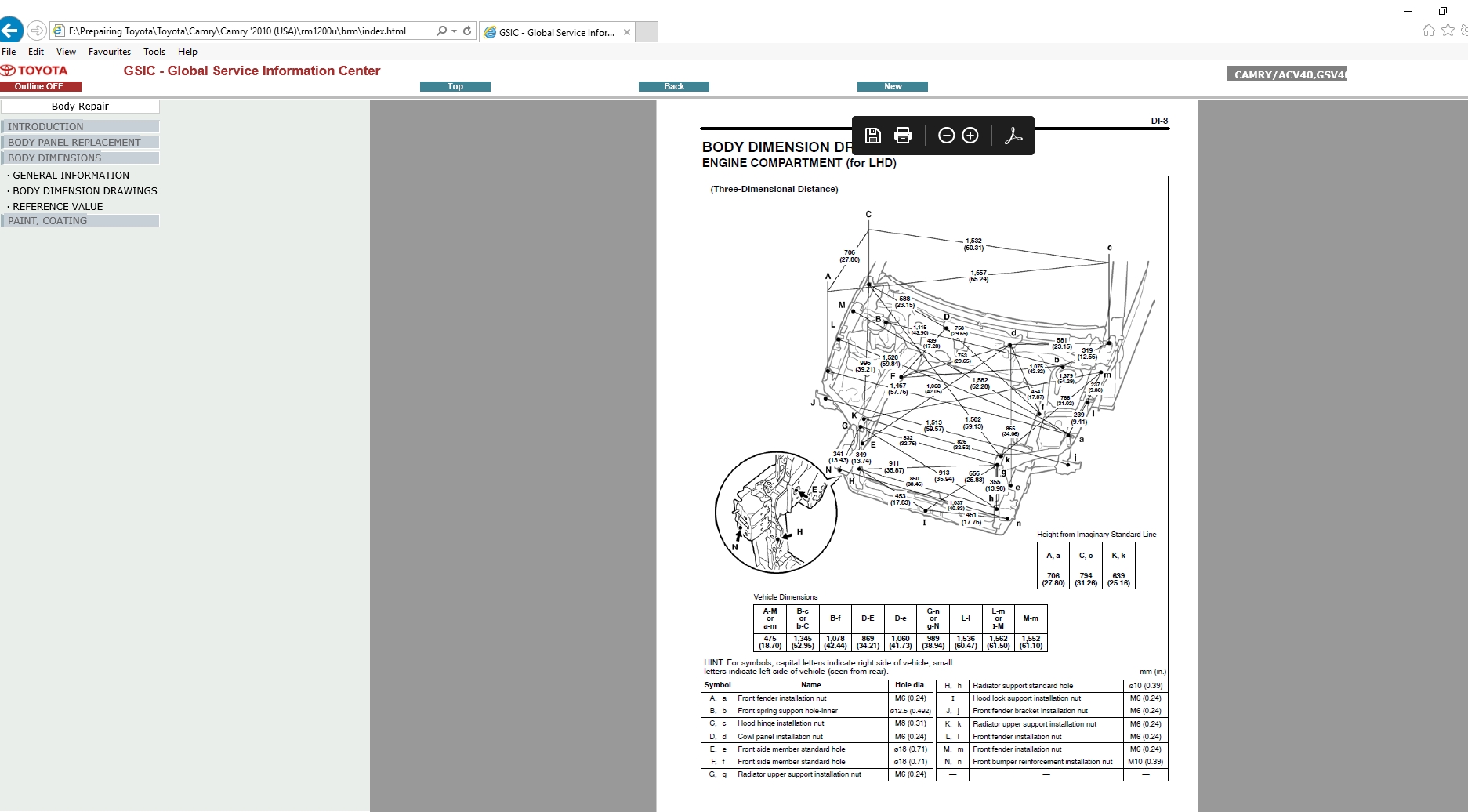Viewport: 1468px width, 812px height.
Task: Open the address bar dropdown arrow
Action: click(455, 31)
